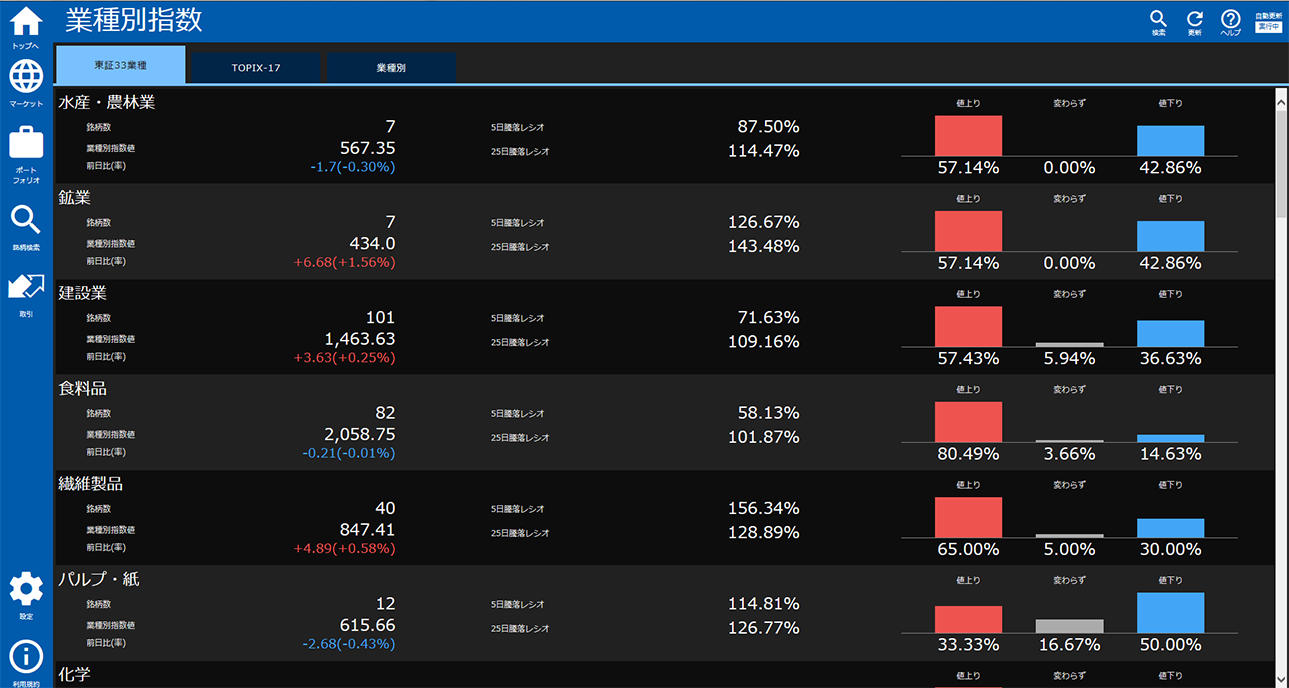Click the 5-day ratio 58.13%
The height and width of the screenshot is (688, 1289).
(768, 413)
